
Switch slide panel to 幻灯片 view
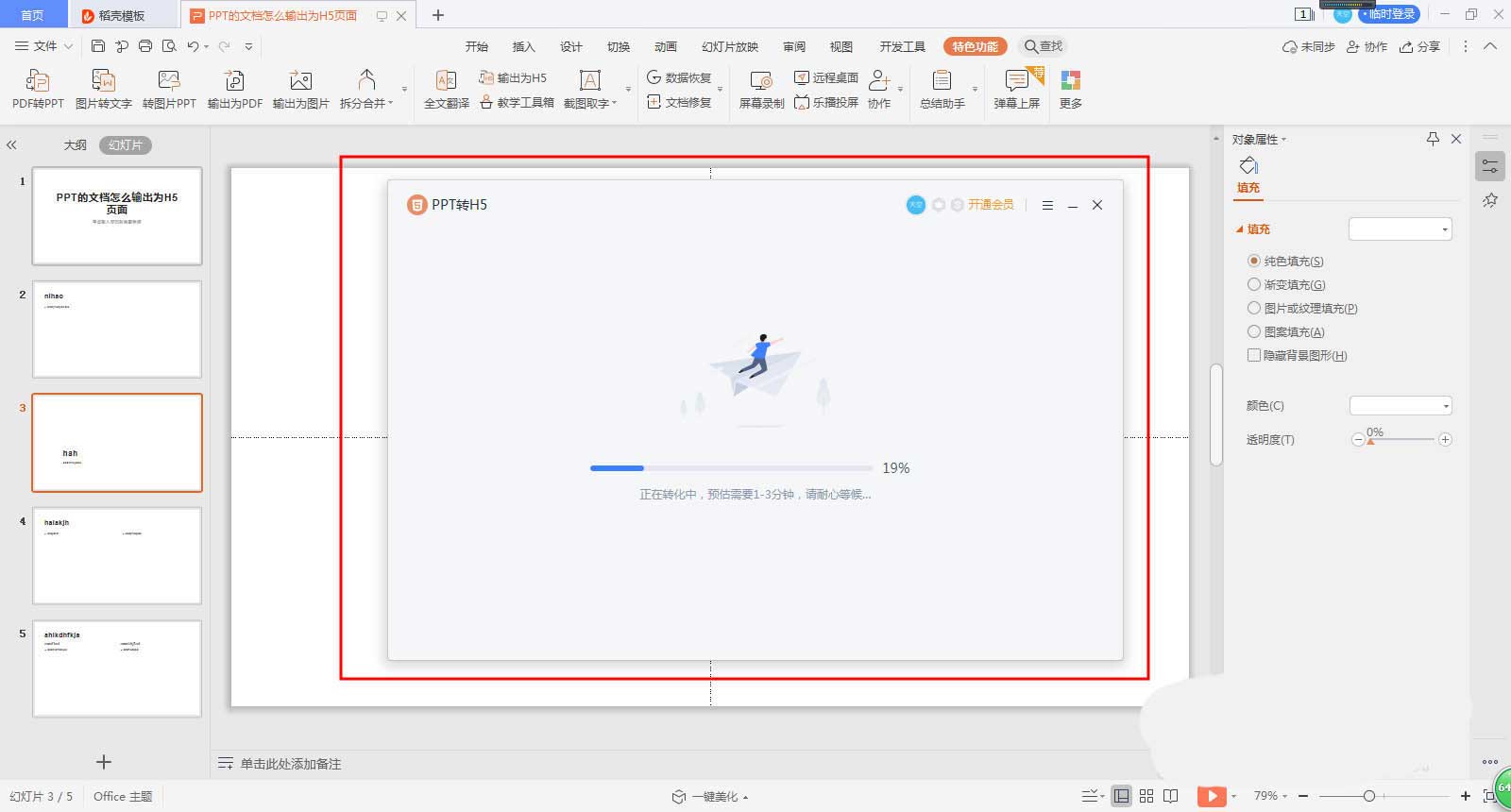coord(126,145)
